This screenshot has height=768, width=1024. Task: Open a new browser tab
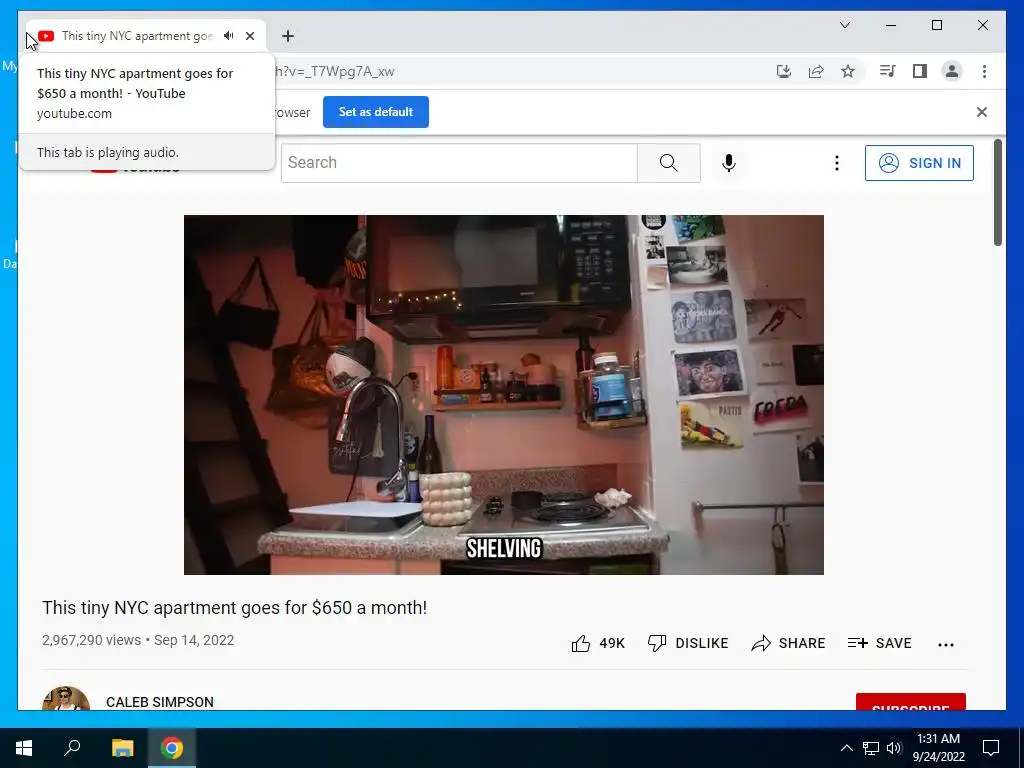tap(288, 36)
